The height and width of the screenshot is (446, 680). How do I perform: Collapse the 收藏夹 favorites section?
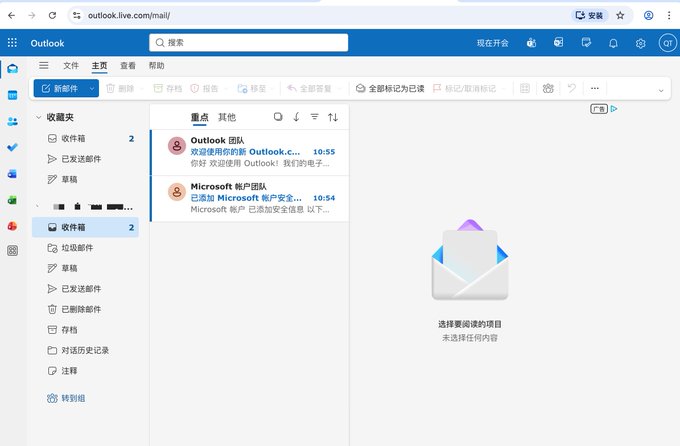39,117
